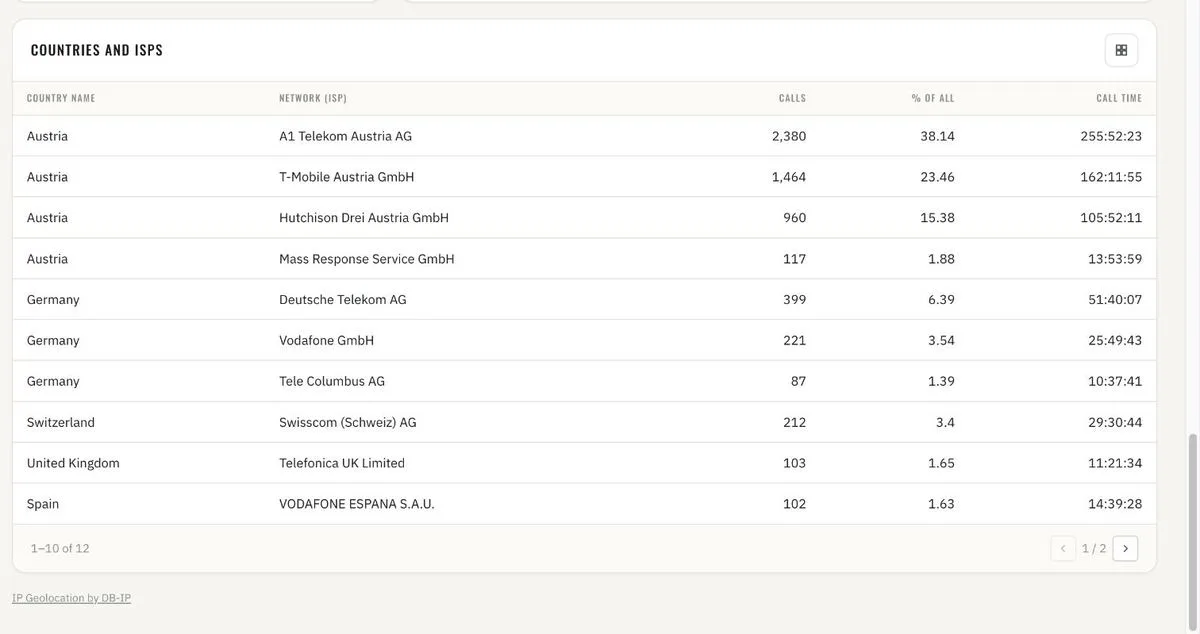Click call time 10:37:41
This screenshot has height=634, width=1200.
pos(1115,382)
